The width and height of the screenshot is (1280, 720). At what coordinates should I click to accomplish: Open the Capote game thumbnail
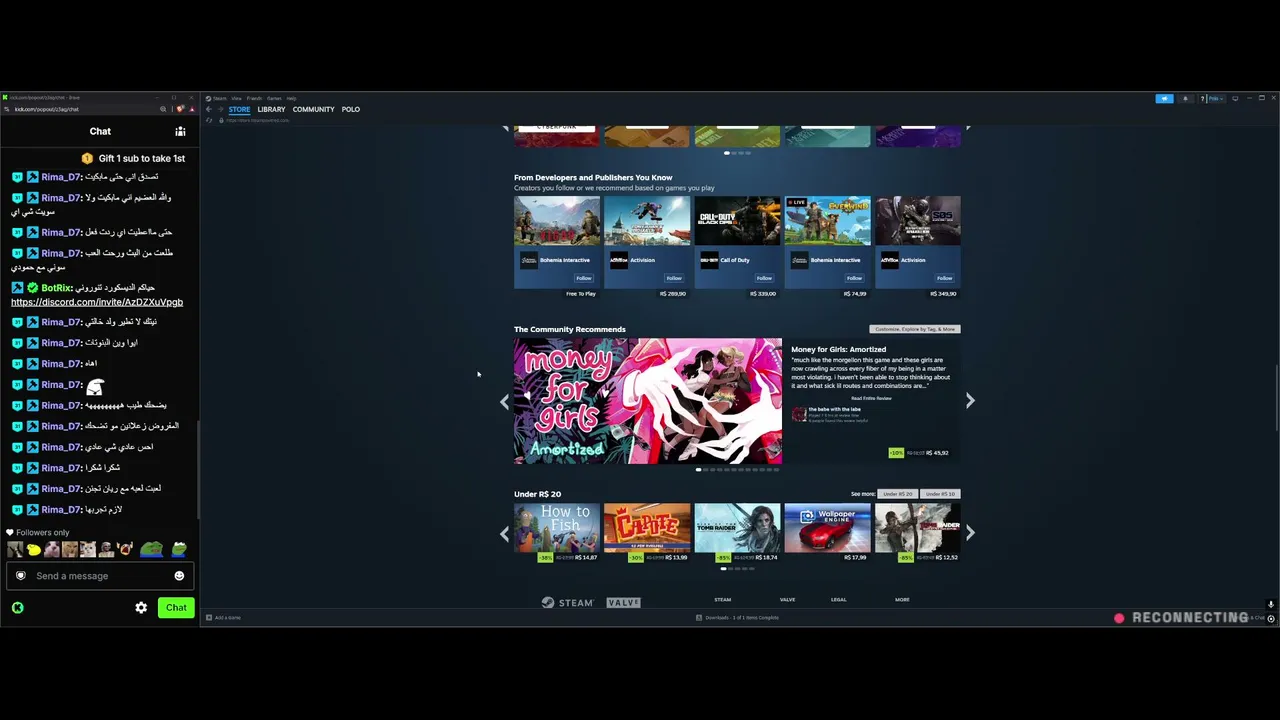[x=647, y=528]
